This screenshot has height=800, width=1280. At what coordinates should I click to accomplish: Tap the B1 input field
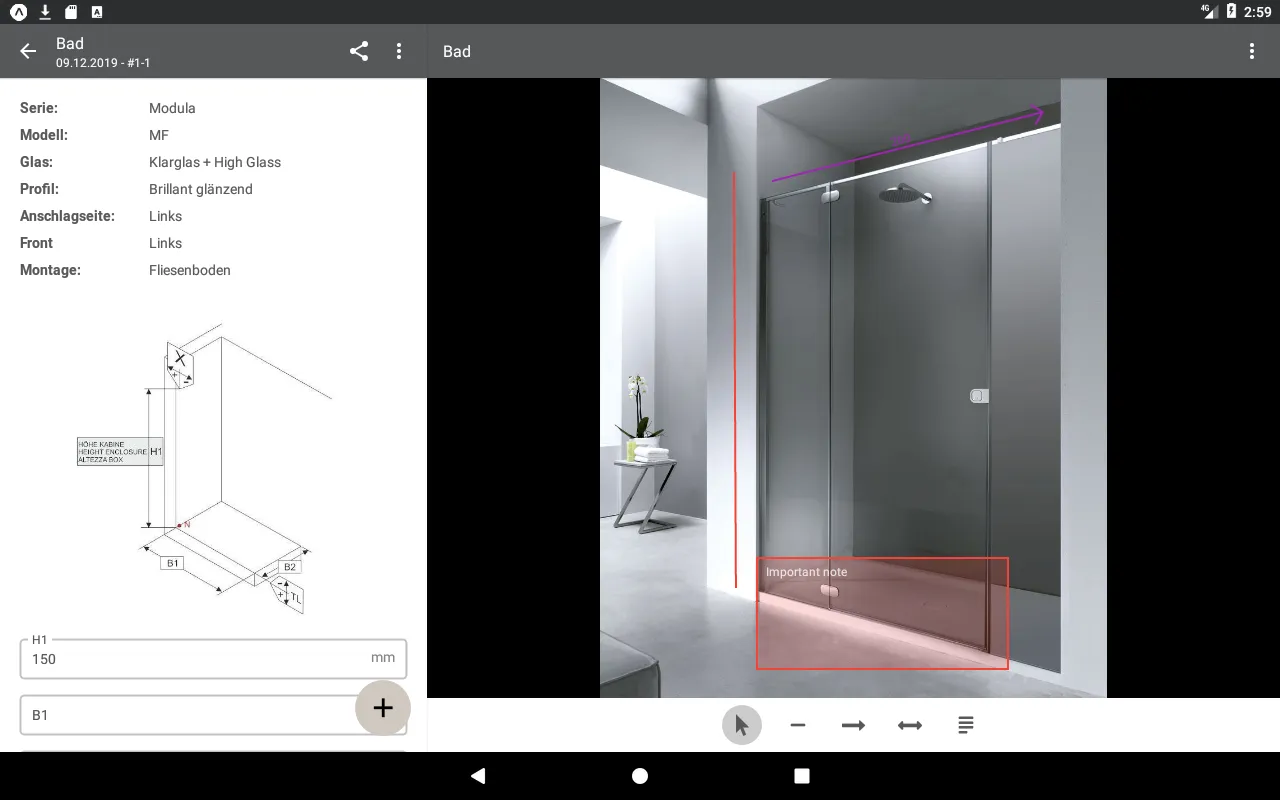213,715
